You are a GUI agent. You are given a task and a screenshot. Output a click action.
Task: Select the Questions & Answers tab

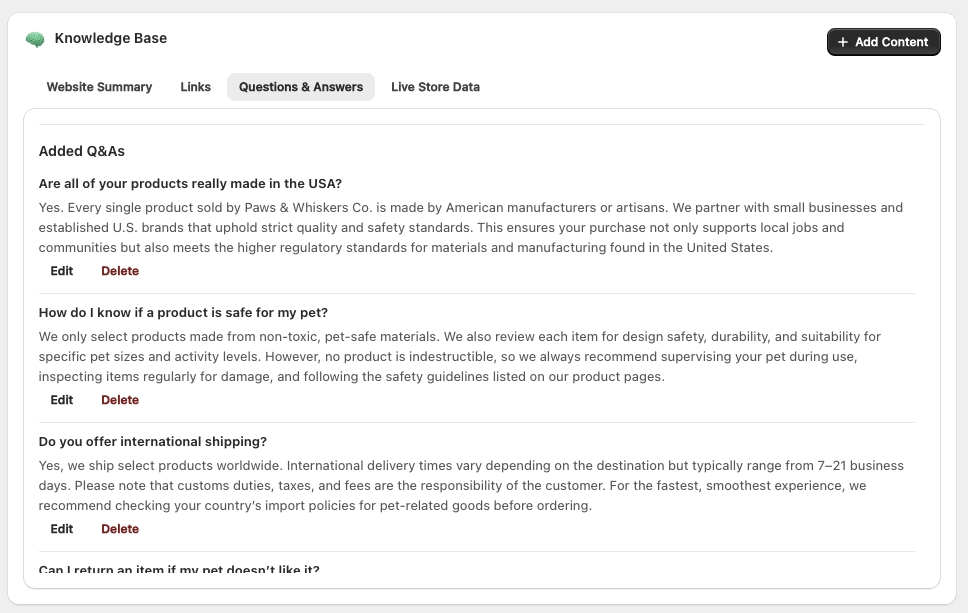pos(300,87)
